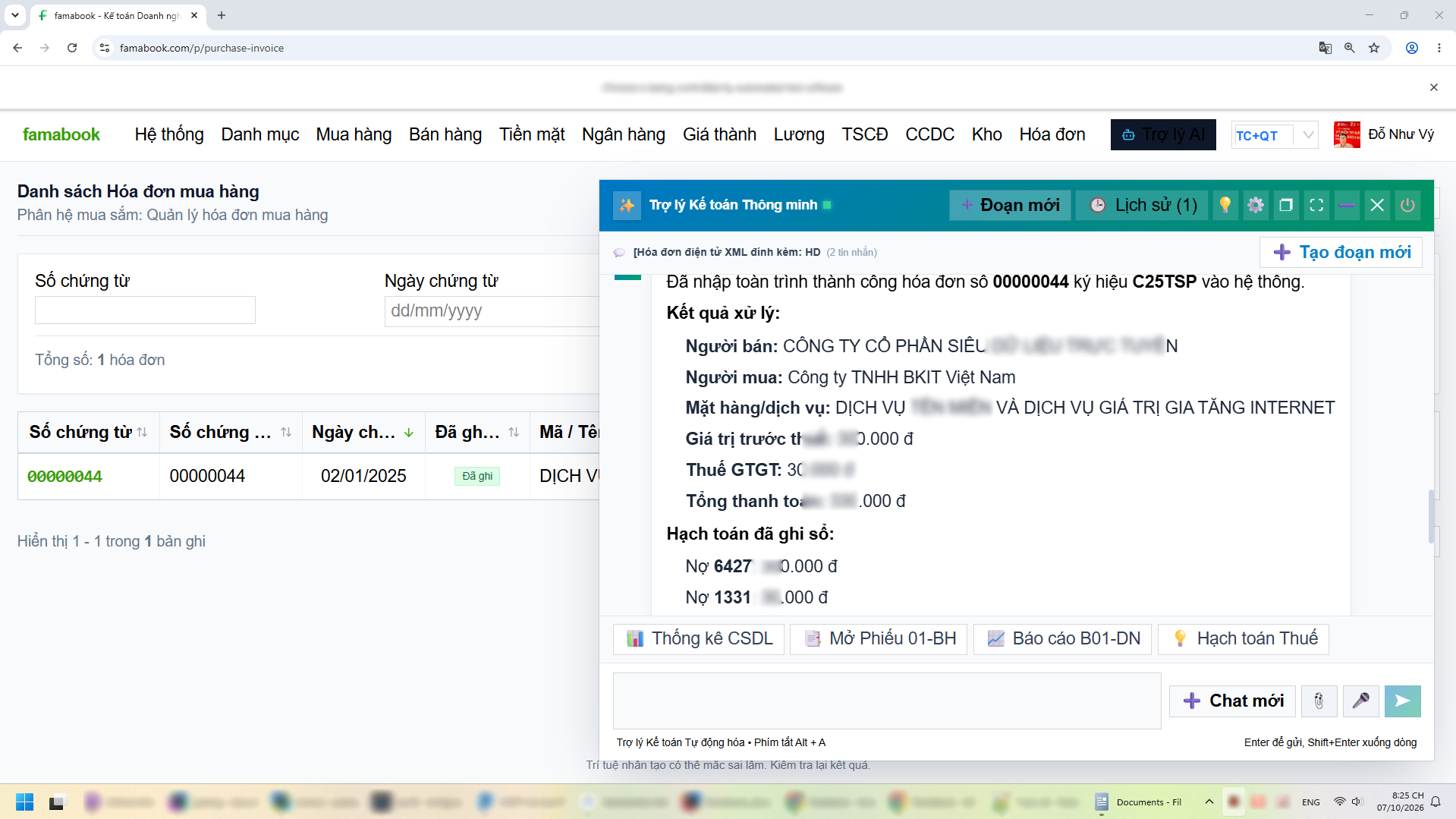The height and width of the screenshot is (819, 1456).
Task: Show hidden system tray icons chevron
Action: point(1209,802)
